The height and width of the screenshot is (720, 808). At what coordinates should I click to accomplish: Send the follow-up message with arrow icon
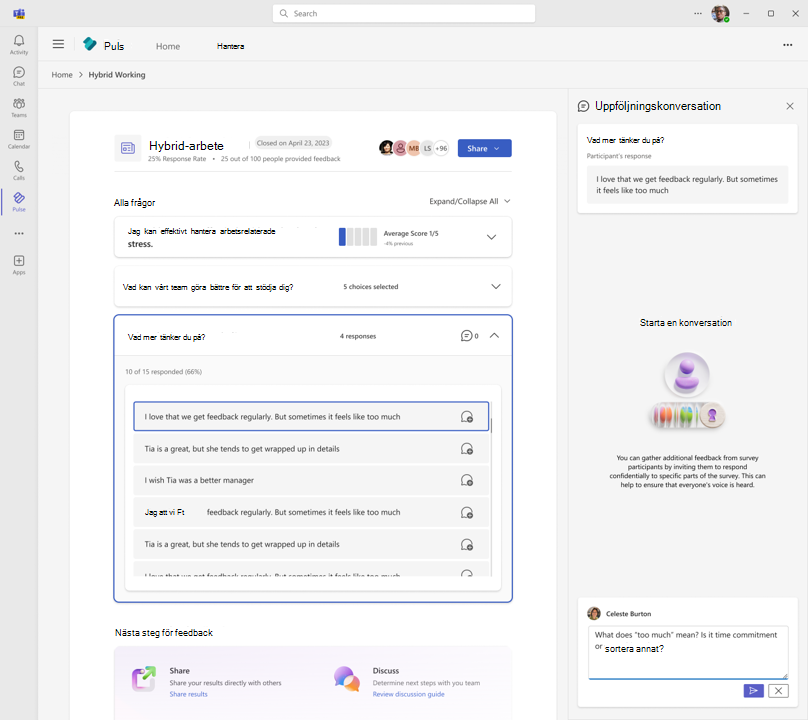coord(753,691)
